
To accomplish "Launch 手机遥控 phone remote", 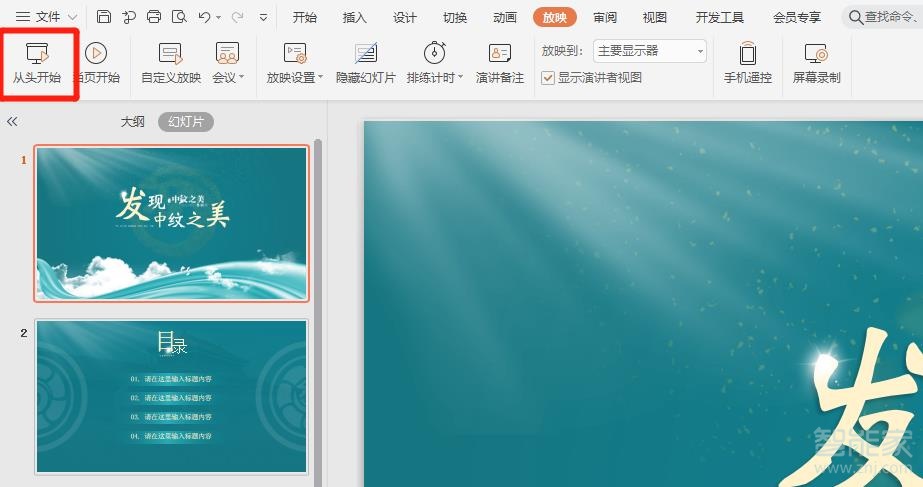I will click(747, 54).
